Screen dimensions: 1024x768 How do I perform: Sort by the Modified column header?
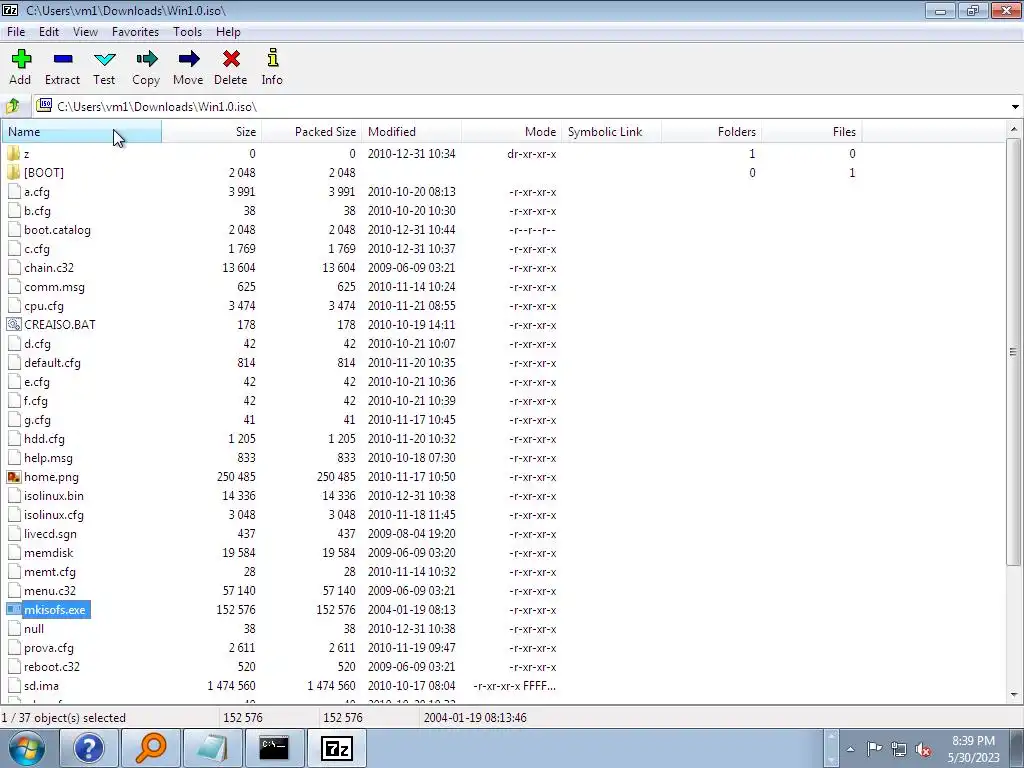(x=411, y=131)
